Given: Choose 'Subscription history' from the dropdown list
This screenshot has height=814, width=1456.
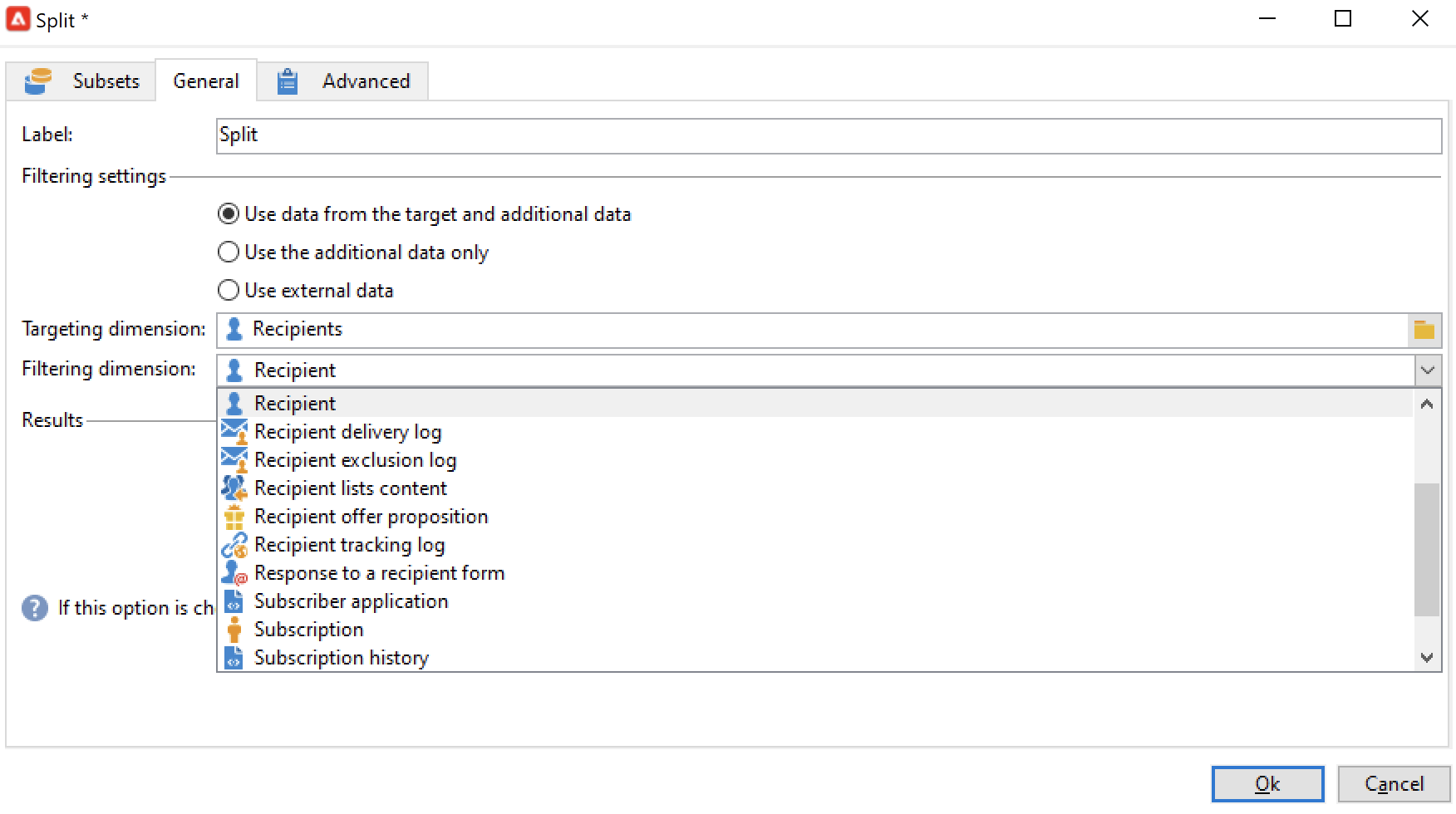Looking at the screenshot, I should coord(341,658).
